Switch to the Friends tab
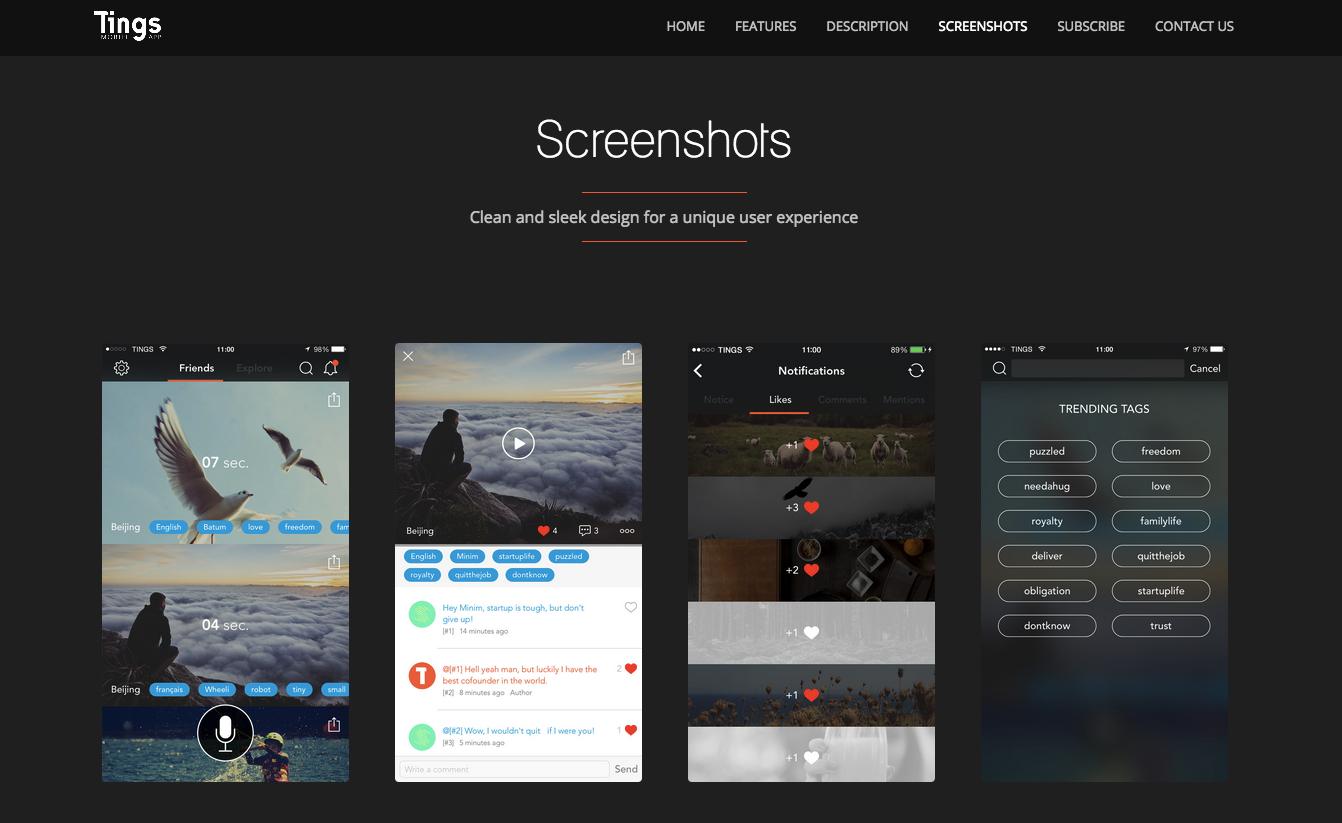This screenshot has width=1342, height=823. pyautogui.click(x=197, y=368)
